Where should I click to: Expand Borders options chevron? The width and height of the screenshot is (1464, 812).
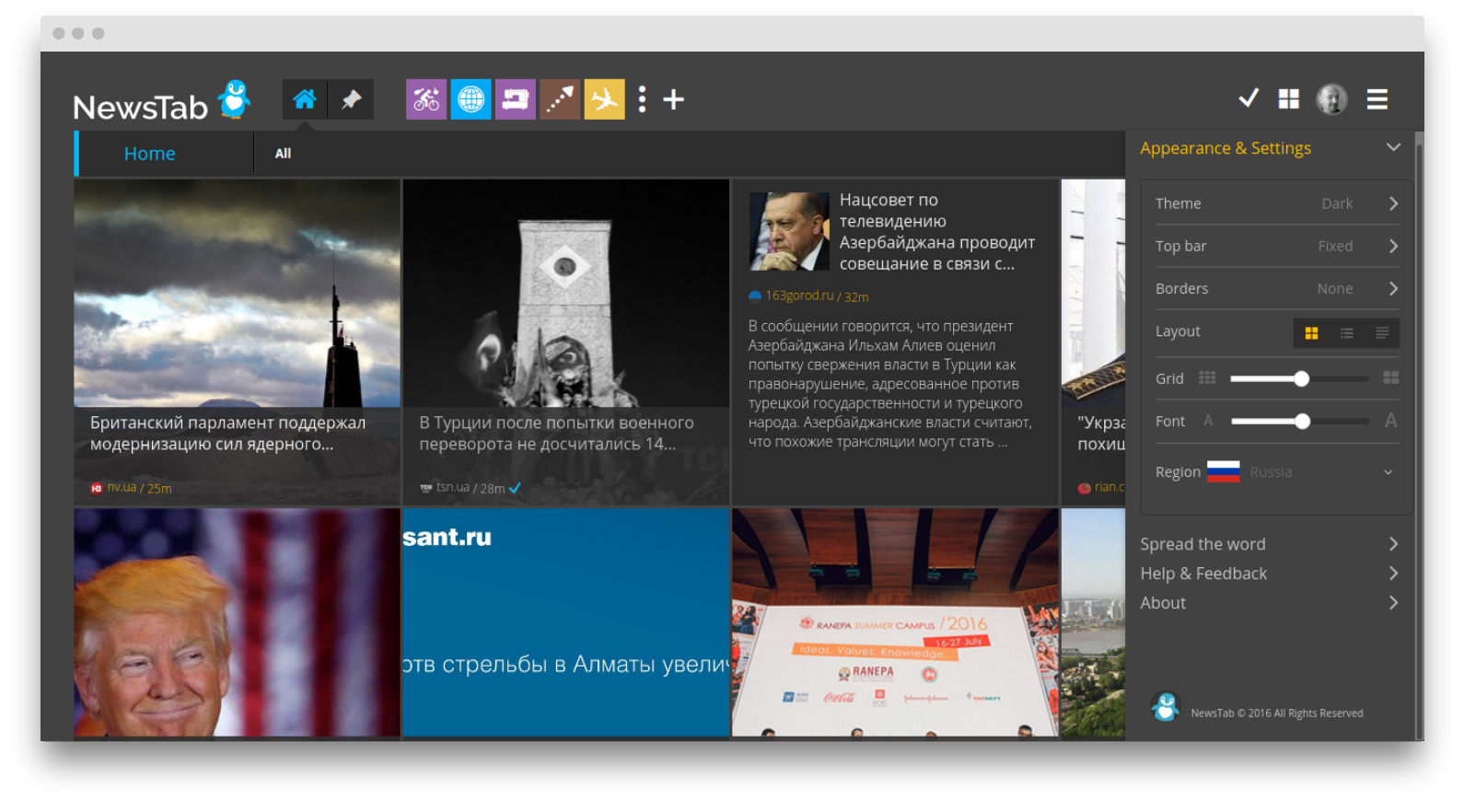click(x=1393, y=288)
